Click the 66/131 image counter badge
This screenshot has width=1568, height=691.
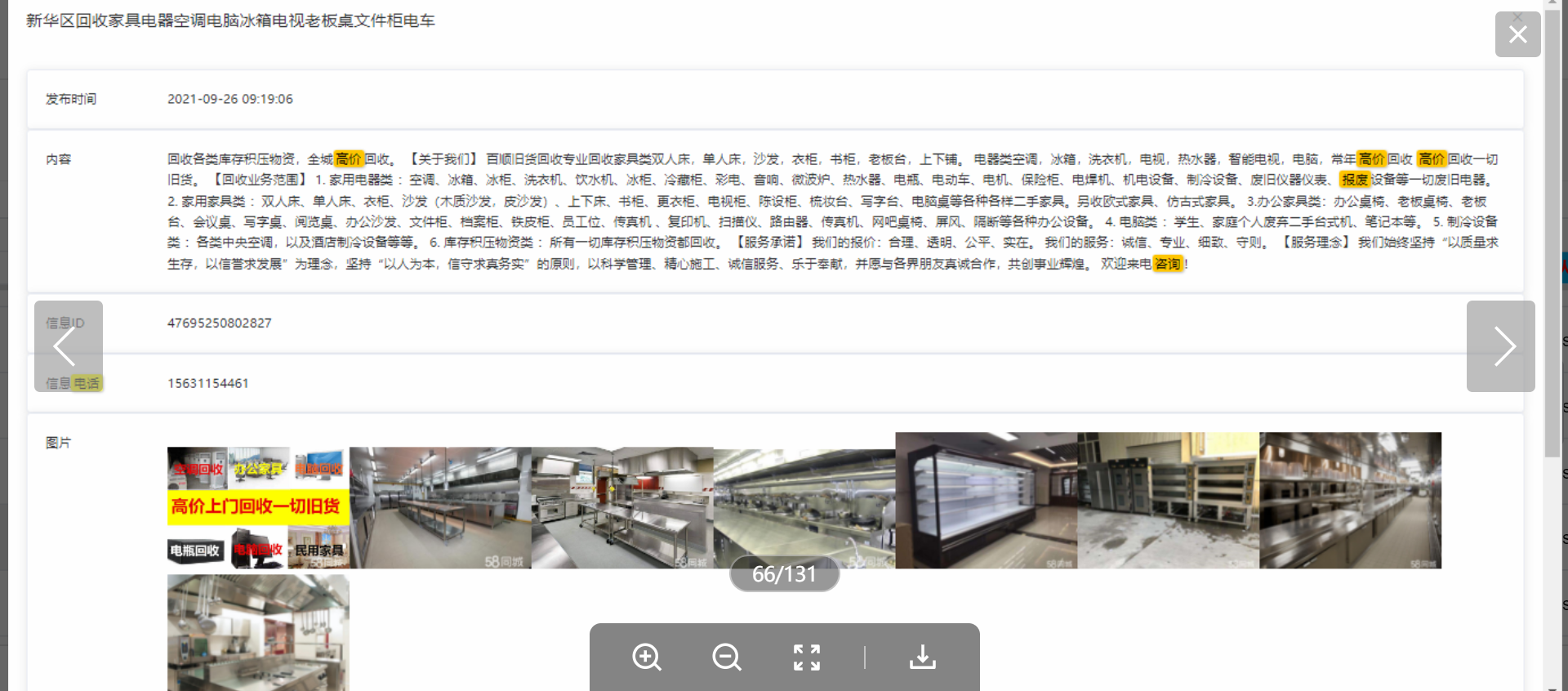pyautogui.click(x=784, y=574)
